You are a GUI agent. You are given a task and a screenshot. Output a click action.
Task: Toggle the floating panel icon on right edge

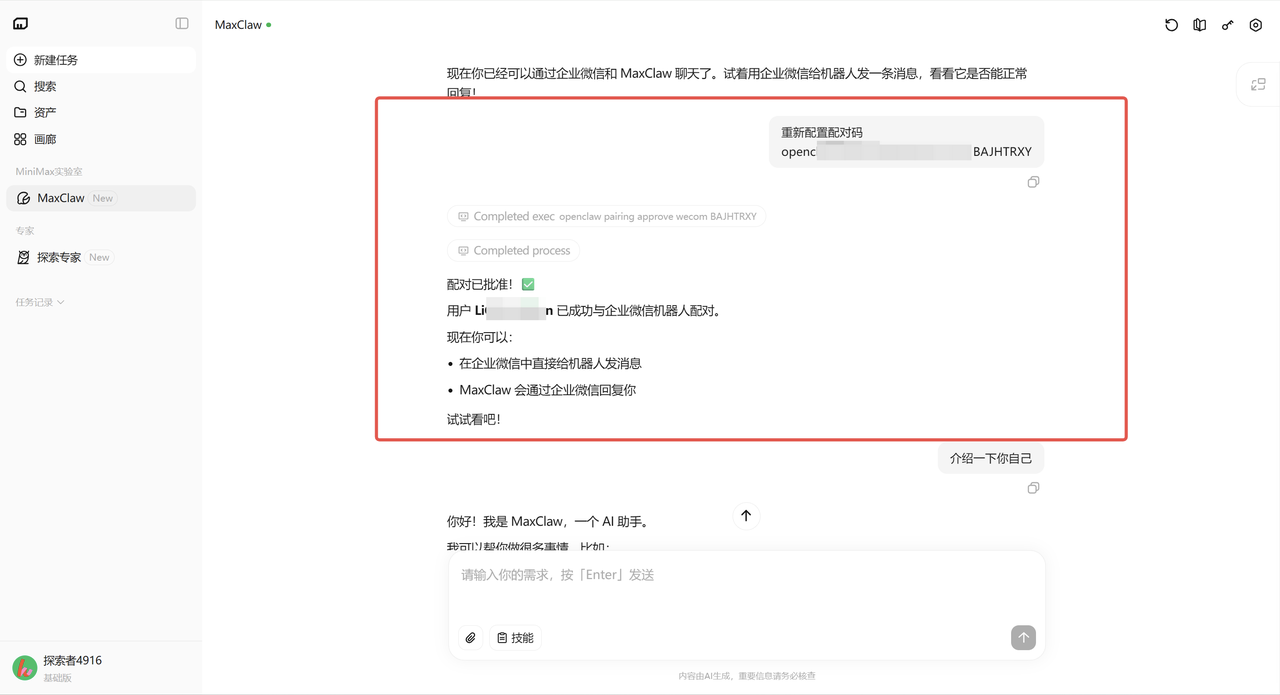[1258, 85]
